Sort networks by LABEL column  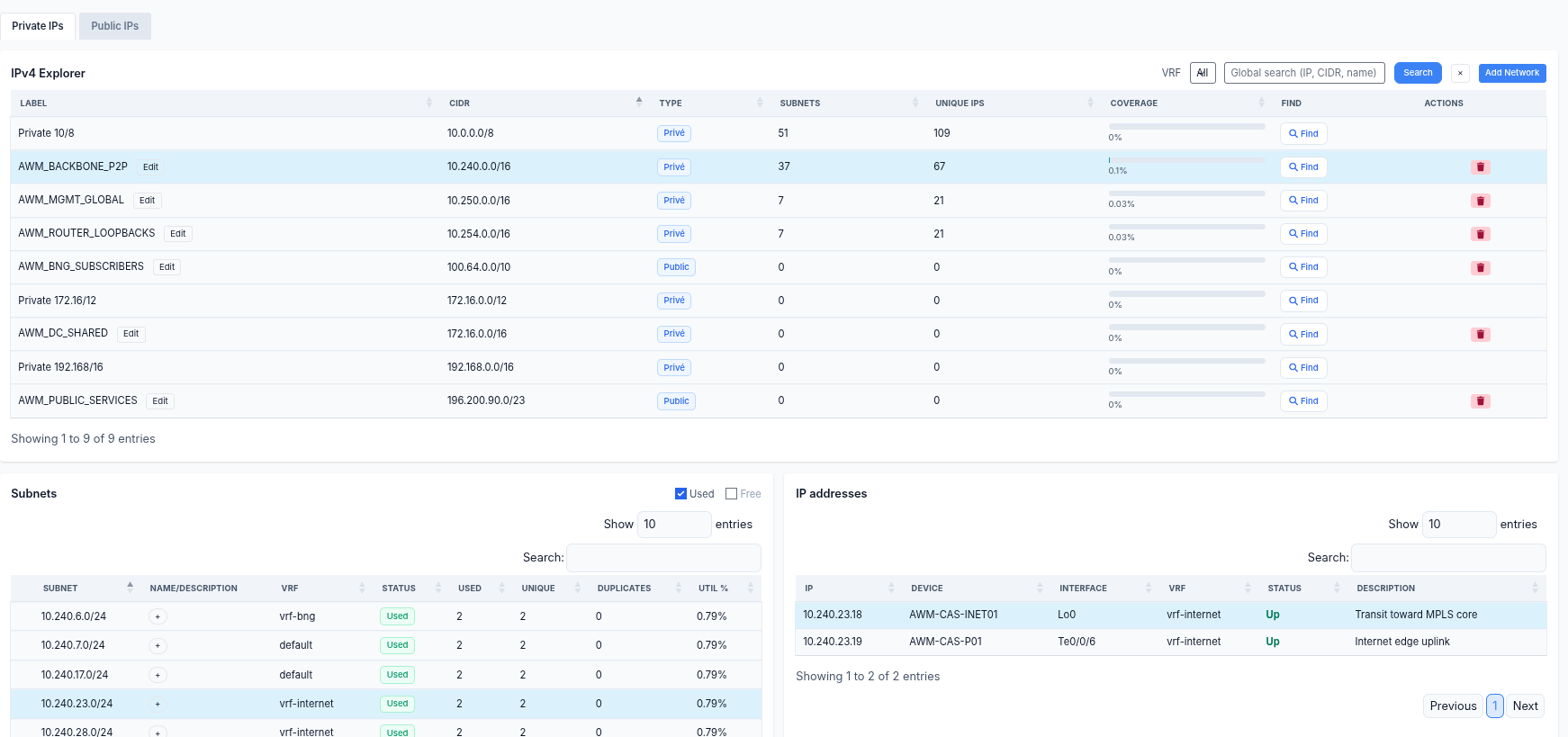225,103
